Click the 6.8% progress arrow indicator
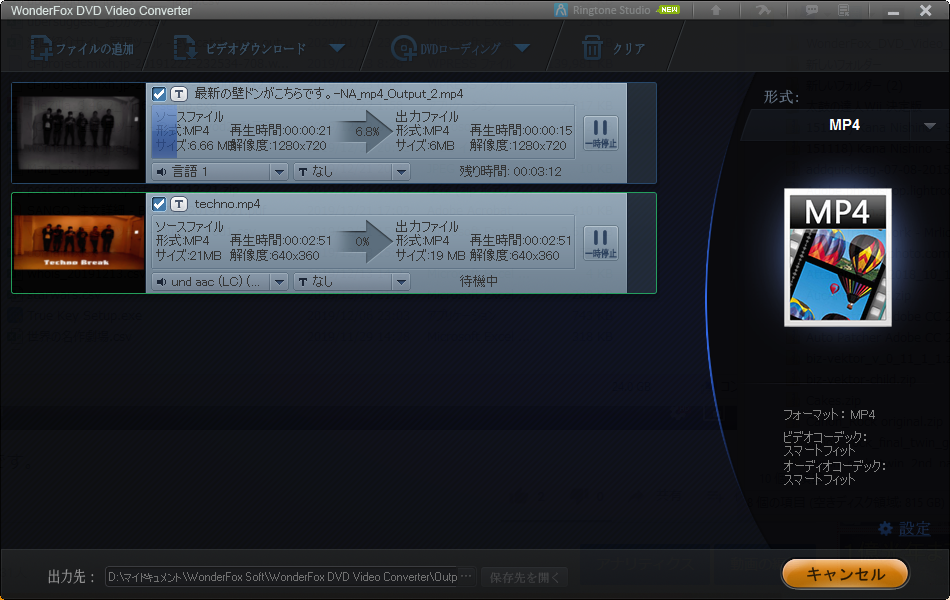The image size is (950, 600). pos(365,130)
